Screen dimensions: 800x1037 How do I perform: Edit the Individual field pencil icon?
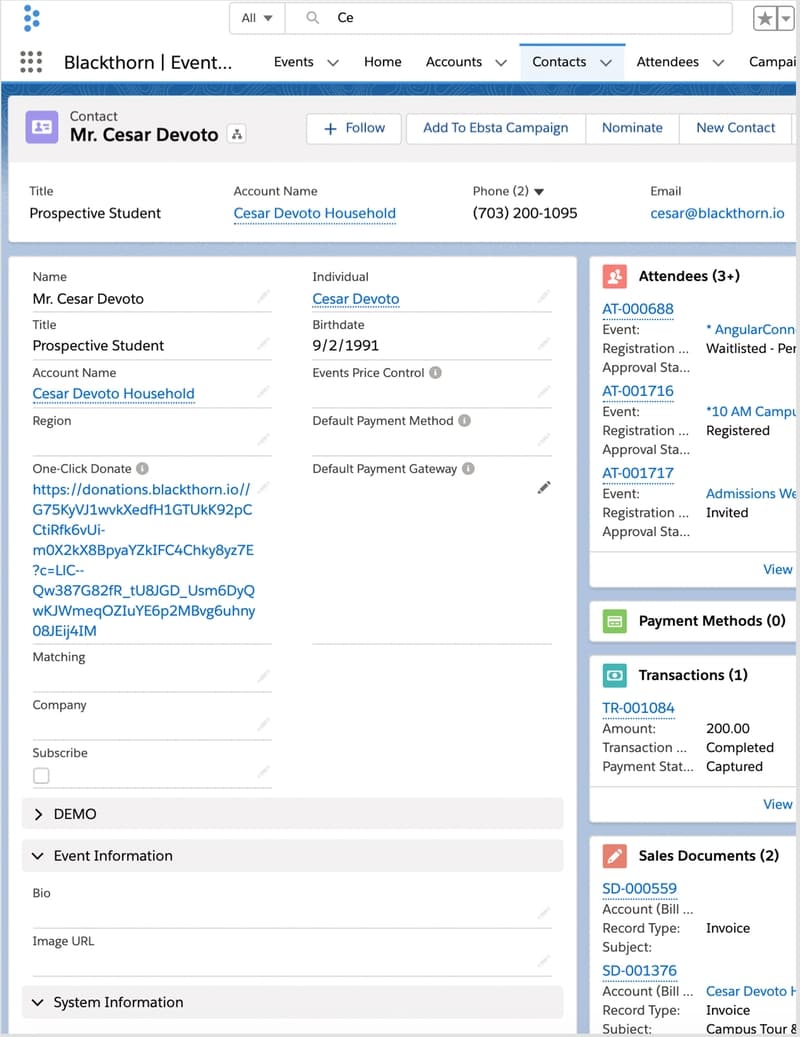tap(543, 296)
